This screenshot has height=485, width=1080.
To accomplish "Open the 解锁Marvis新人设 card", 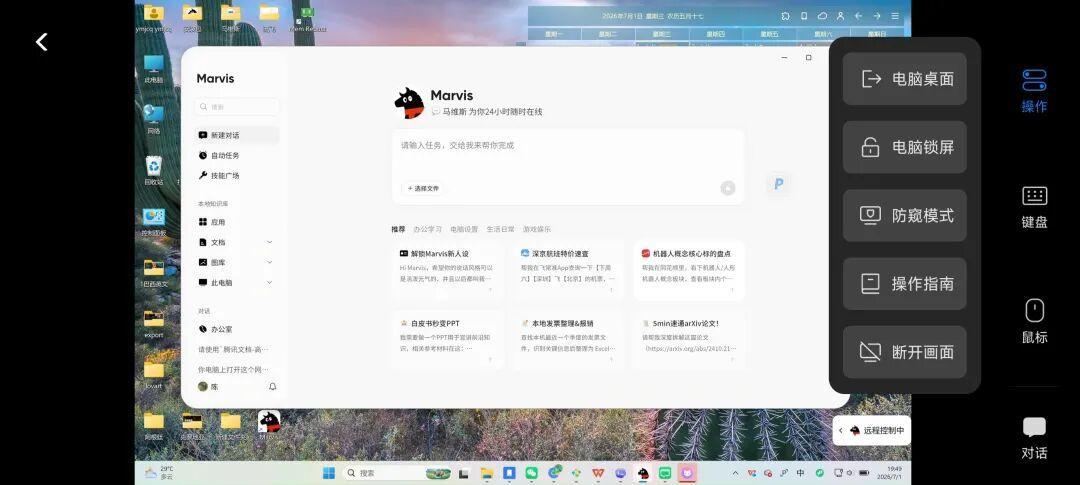I will click(x=448, y=271).
